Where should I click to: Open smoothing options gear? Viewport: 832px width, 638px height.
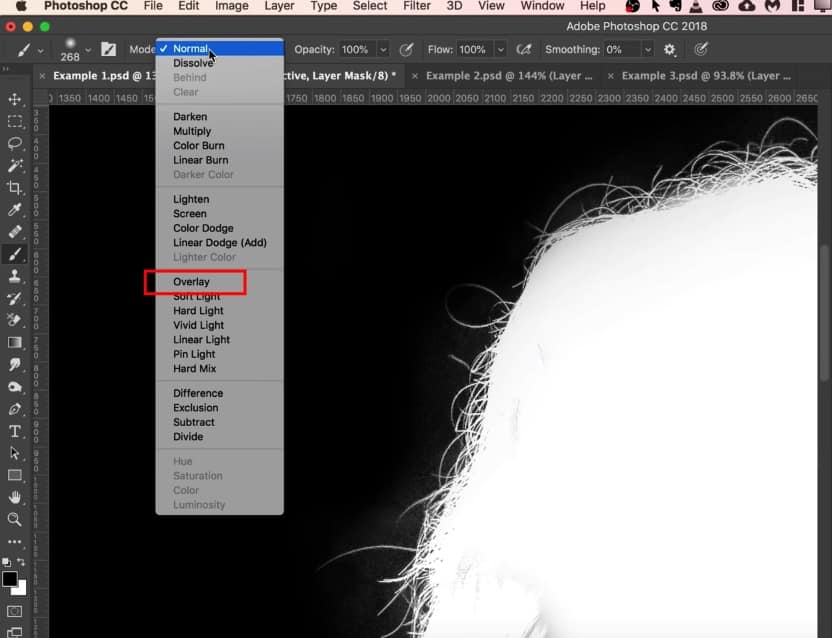click(x=669, y=49)
